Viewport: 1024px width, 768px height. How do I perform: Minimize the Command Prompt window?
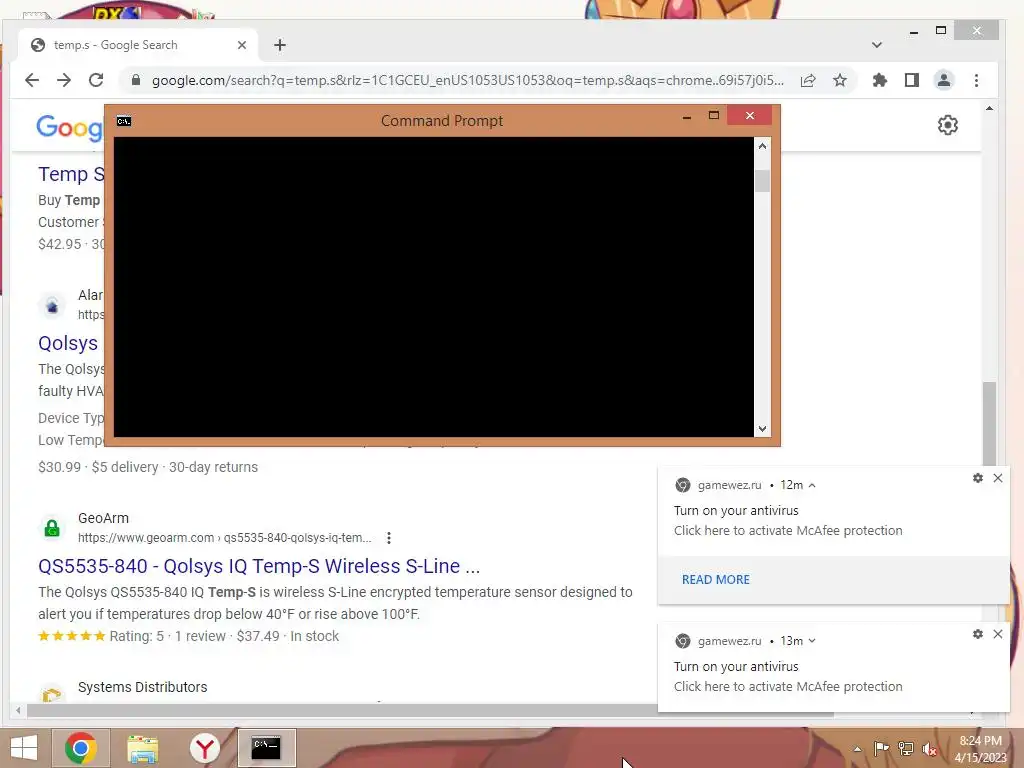coord(687,117)
